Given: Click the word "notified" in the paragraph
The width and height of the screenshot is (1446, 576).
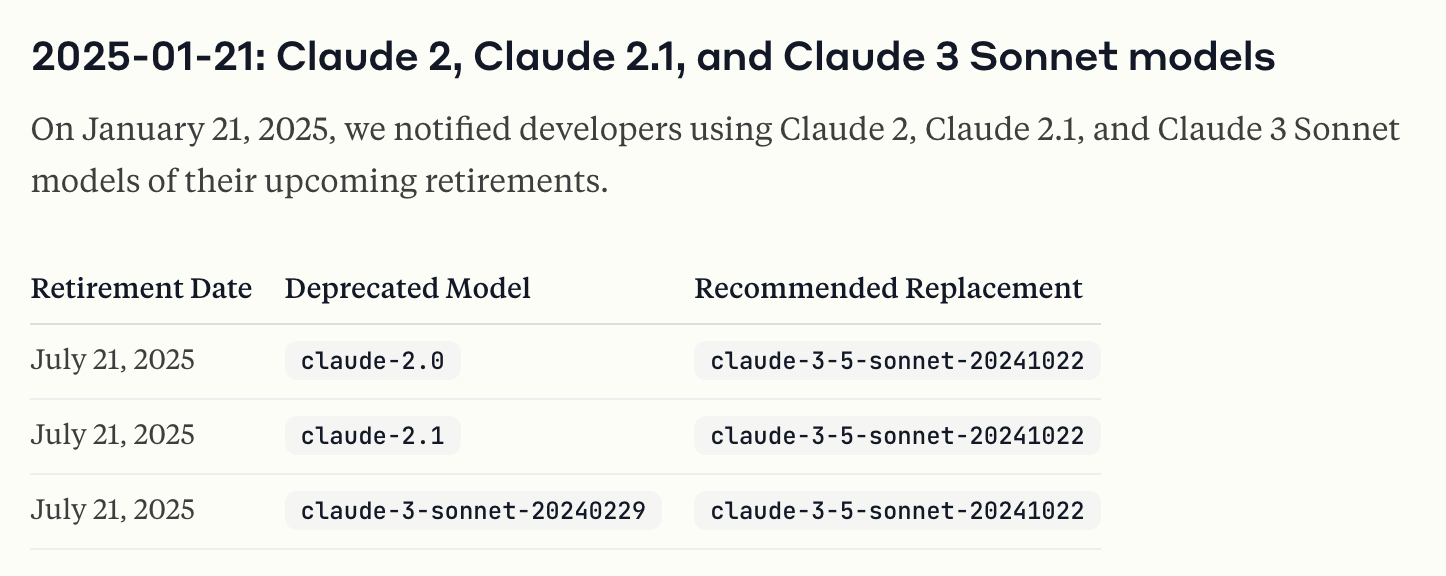Looking at the screenshot, I should pos(448,130).
